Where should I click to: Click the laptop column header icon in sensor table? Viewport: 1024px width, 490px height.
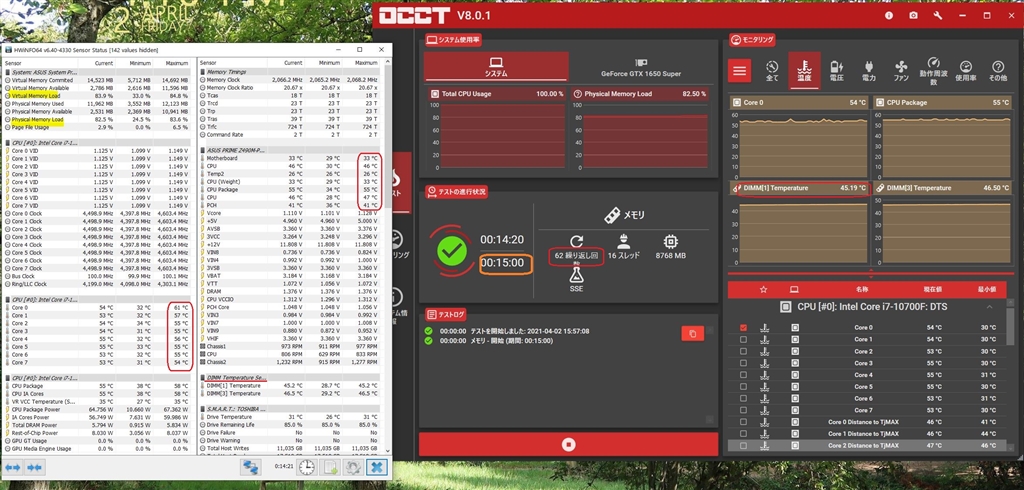pos(794,289)
